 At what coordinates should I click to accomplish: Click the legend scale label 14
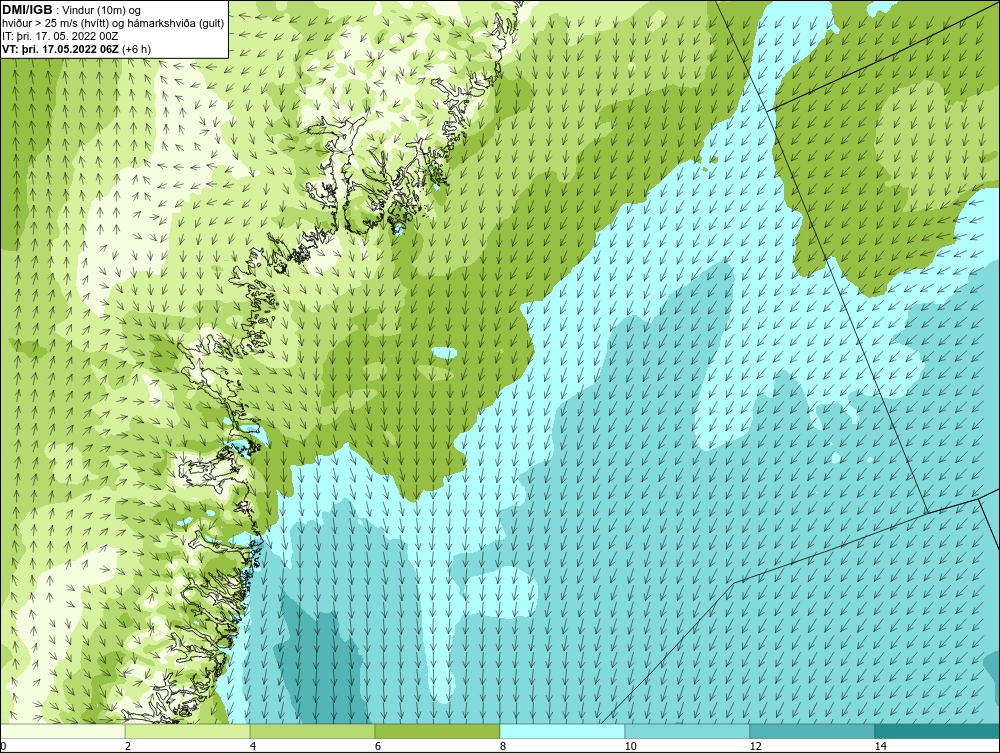pyautogui.click(x=880, y=746)
